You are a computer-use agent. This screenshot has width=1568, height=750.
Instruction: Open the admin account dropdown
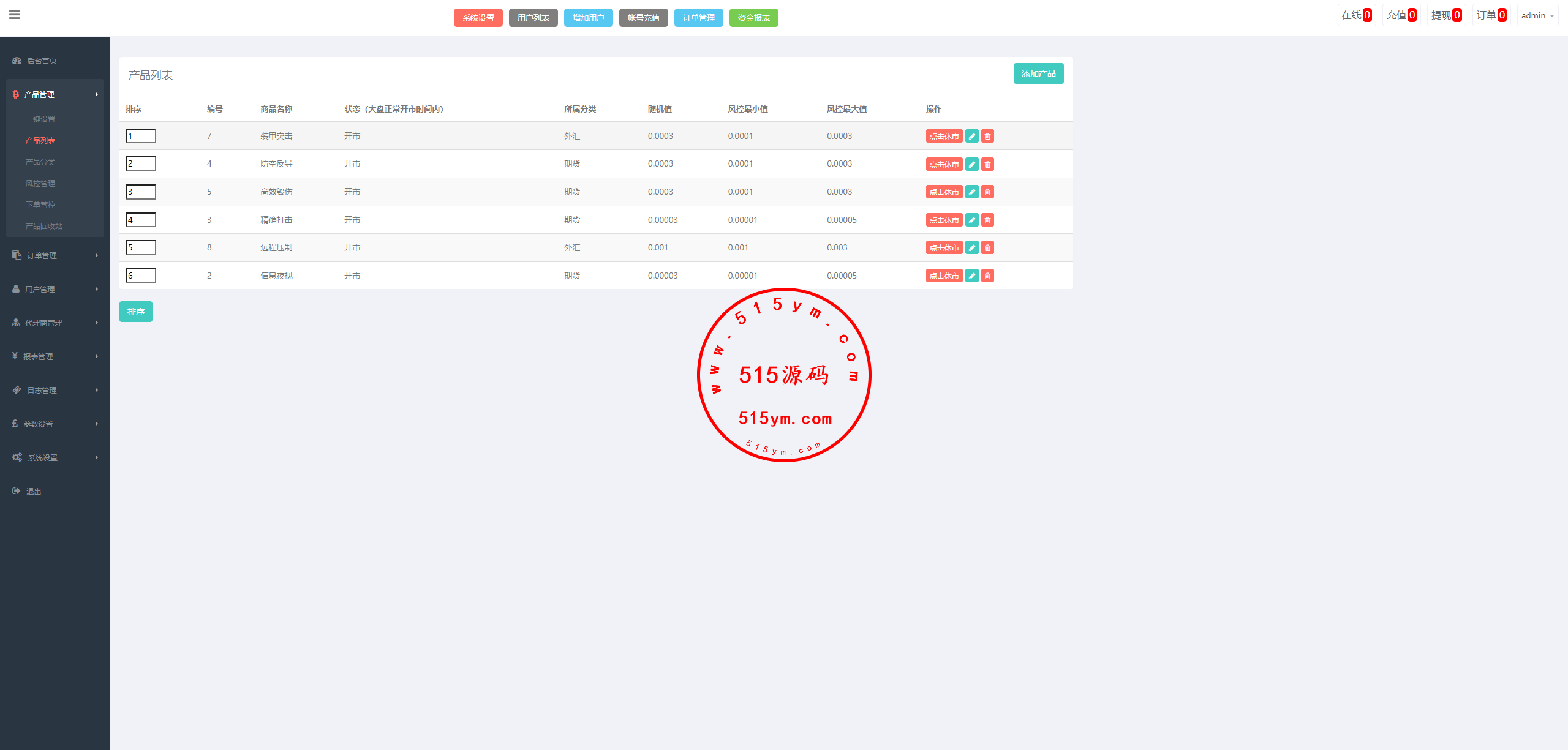coord(1537,15)
